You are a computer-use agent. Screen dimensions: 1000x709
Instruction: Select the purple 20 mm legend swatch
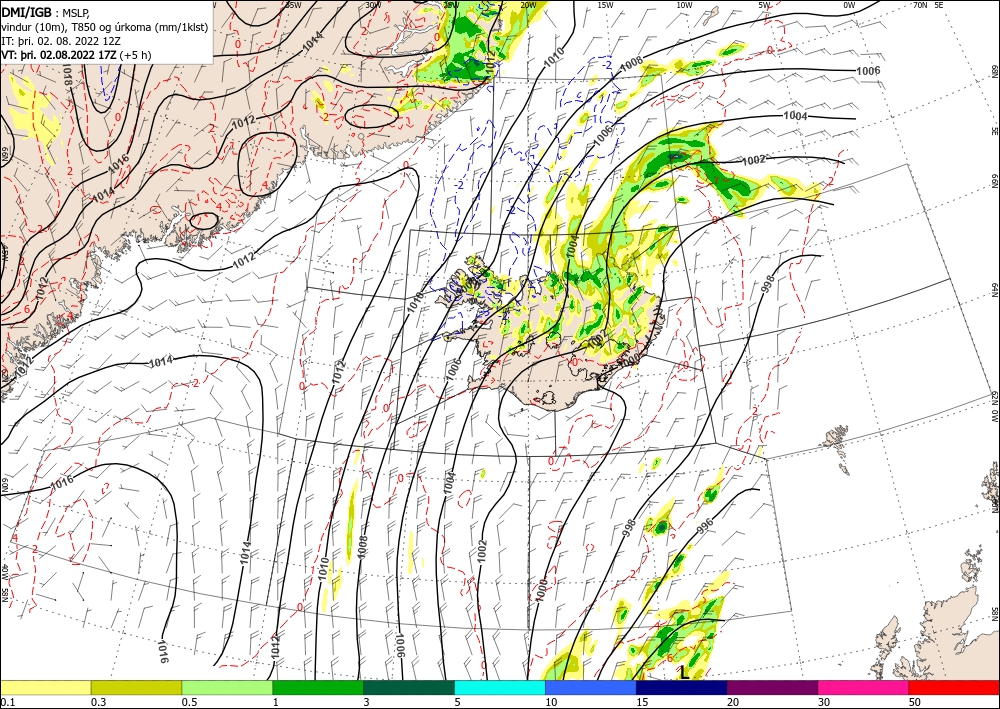coord(772,687)
